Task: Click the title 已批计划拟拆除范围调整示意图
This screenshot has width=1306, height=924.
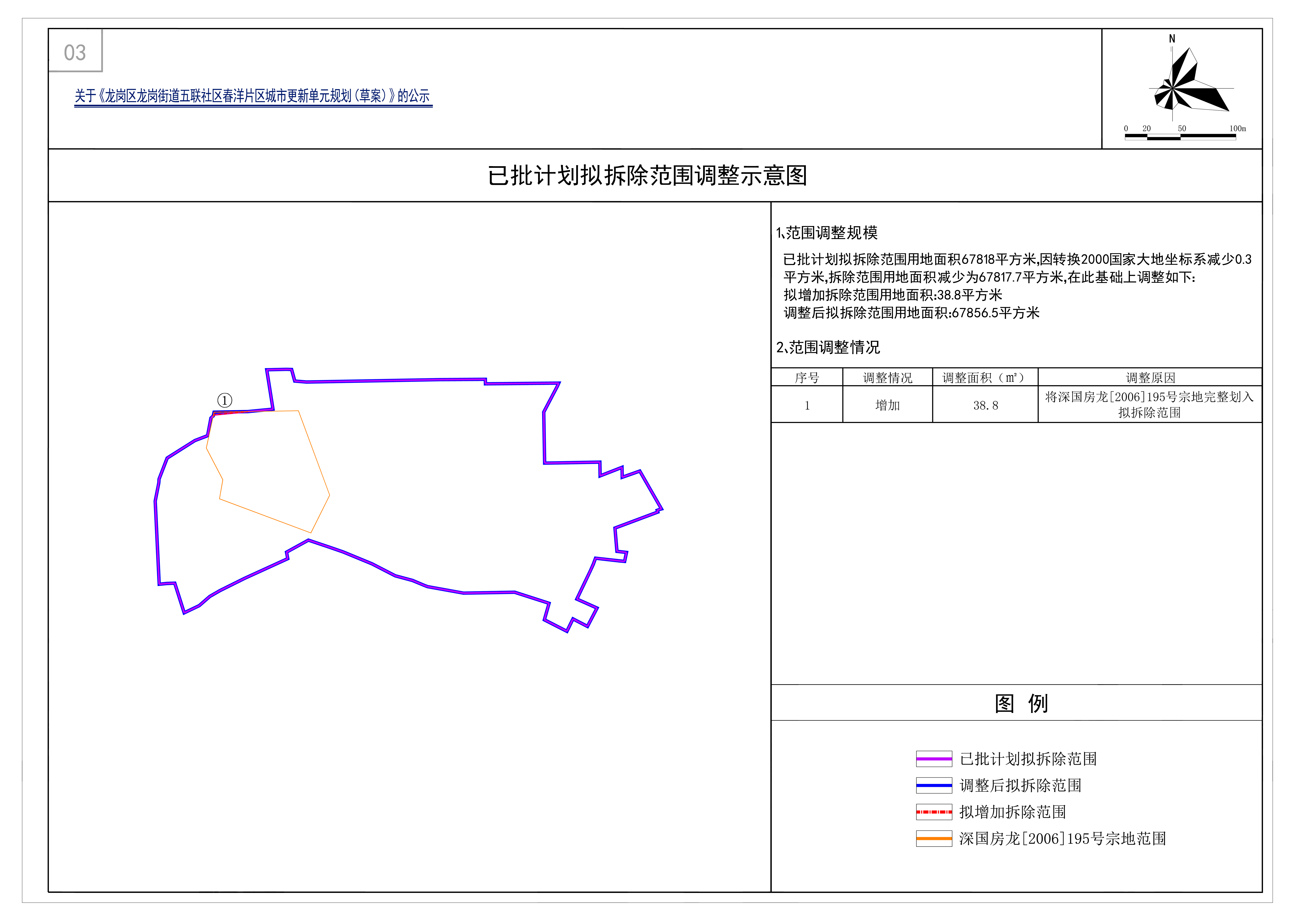Action: pos(647,175)
